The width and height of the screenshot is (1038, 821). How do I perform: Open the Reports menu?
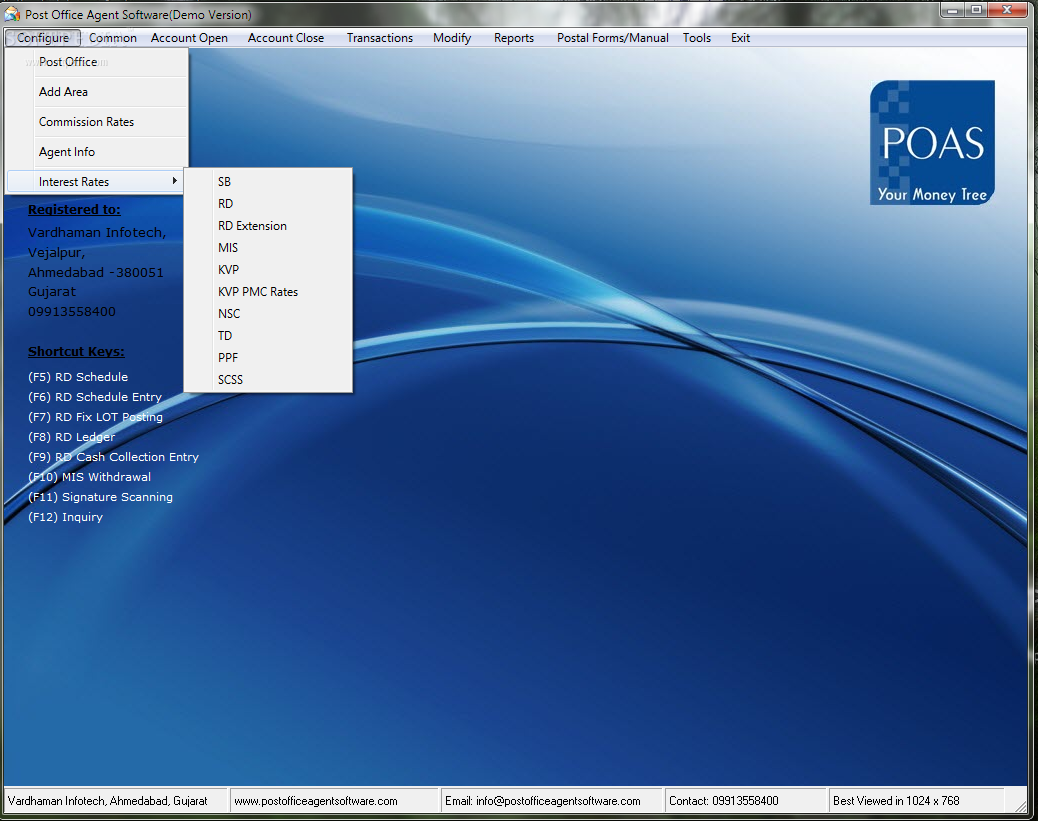pyautogui.click(x=514, y=38)
